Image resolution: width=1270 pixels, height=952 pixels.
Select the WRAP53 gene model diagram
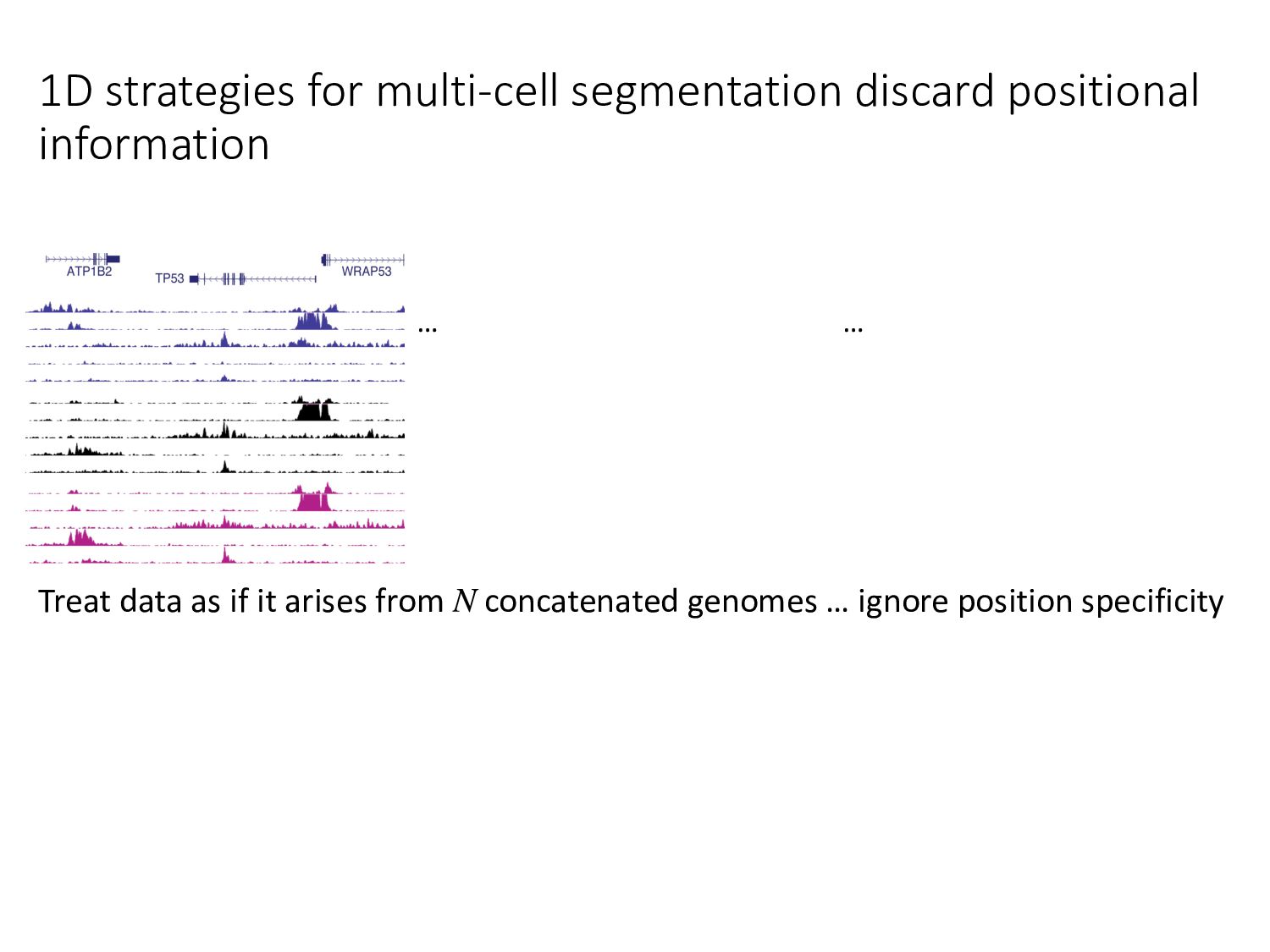tap(362, 259)
